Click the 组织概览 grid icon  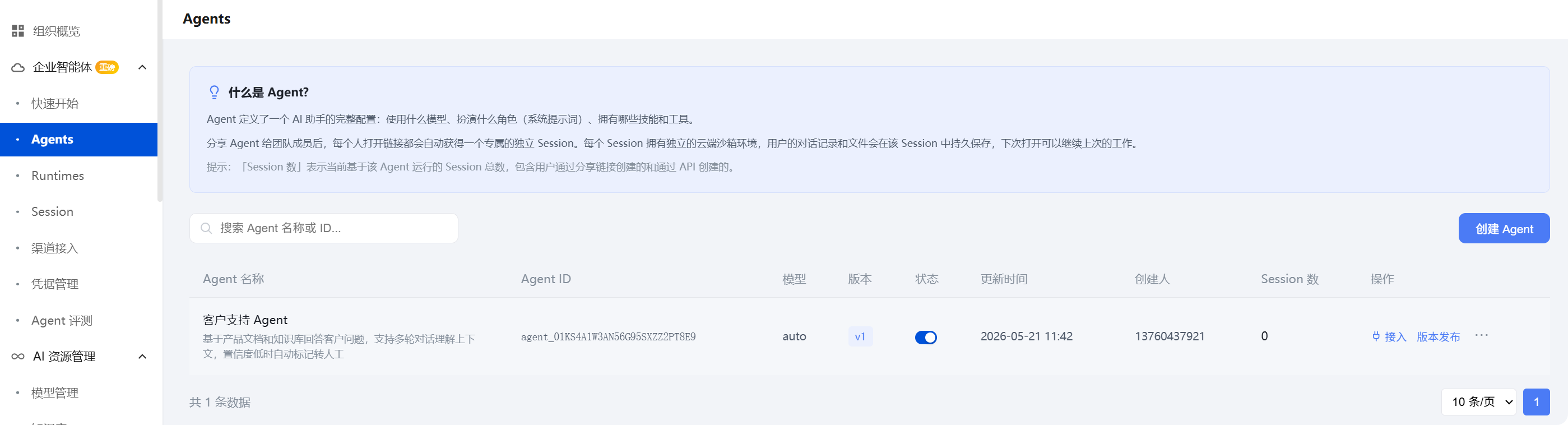[17, 31]
